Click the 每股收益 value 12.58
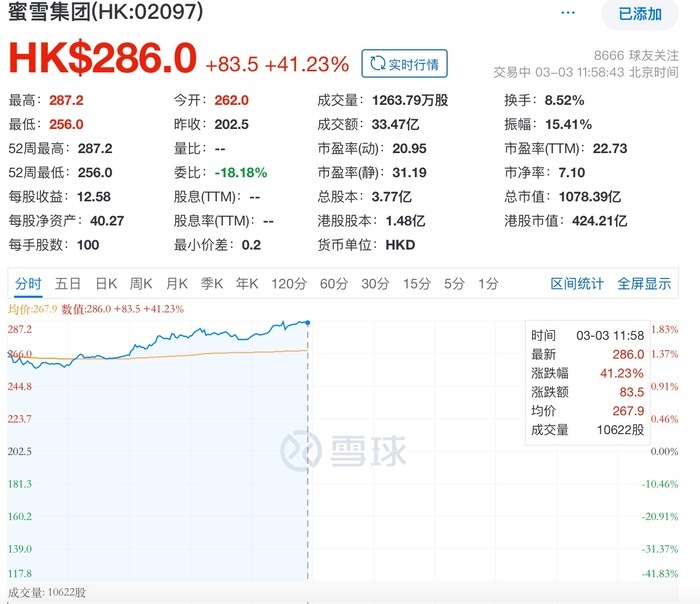Viewport: 700px width, 604px height. 94,197
